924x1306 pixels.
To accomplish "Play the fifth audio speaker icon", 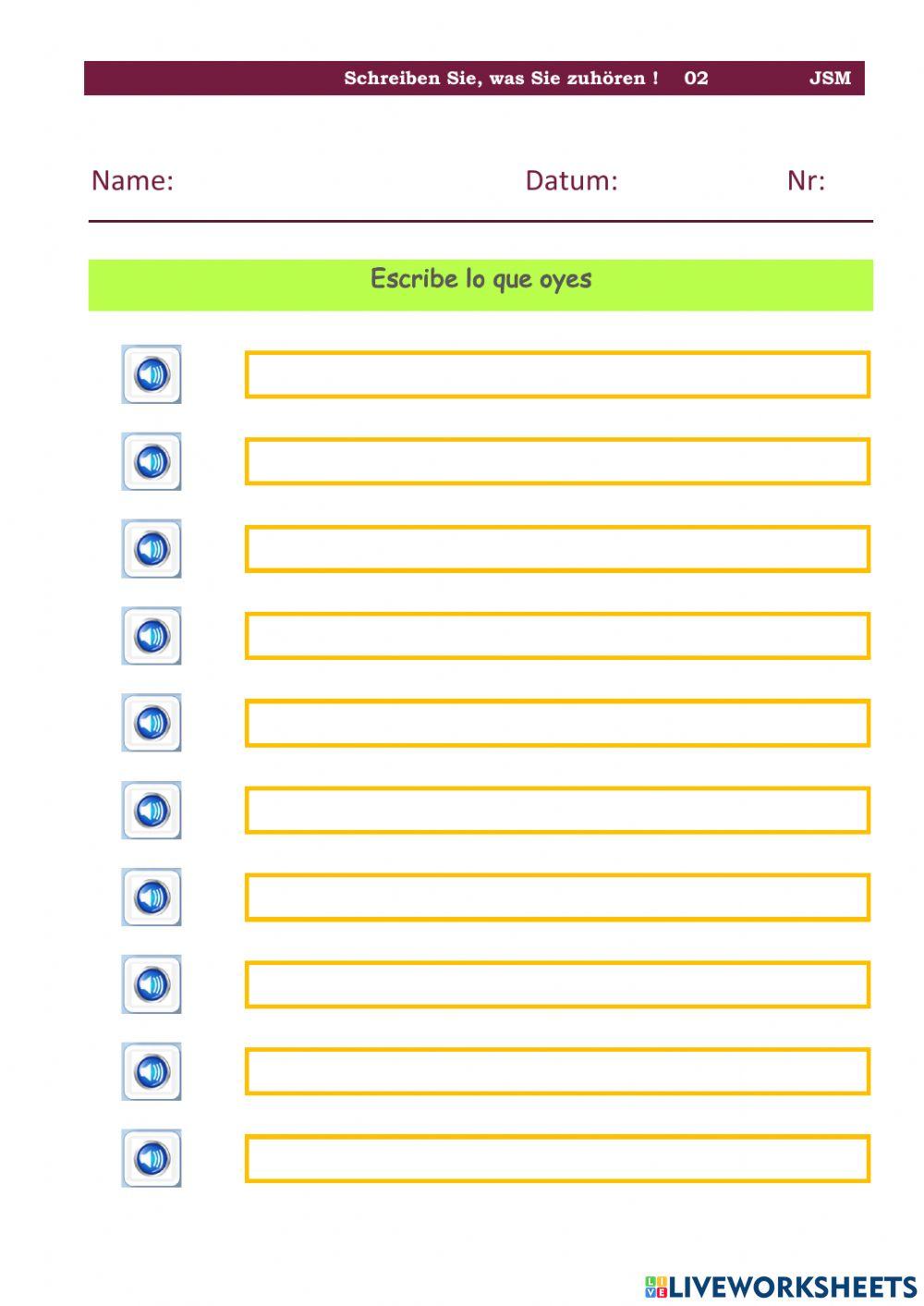I will (152, 723).
